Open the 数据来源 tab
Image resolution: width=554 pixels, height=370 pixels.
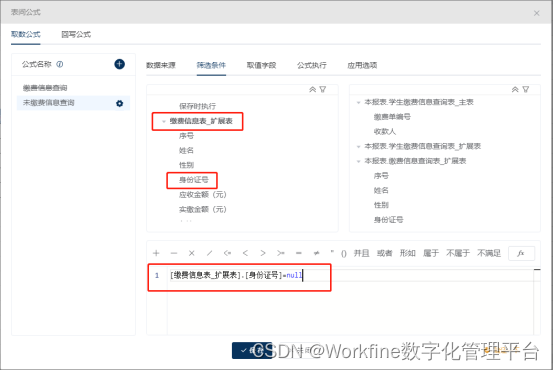click(x=161, y=65)
